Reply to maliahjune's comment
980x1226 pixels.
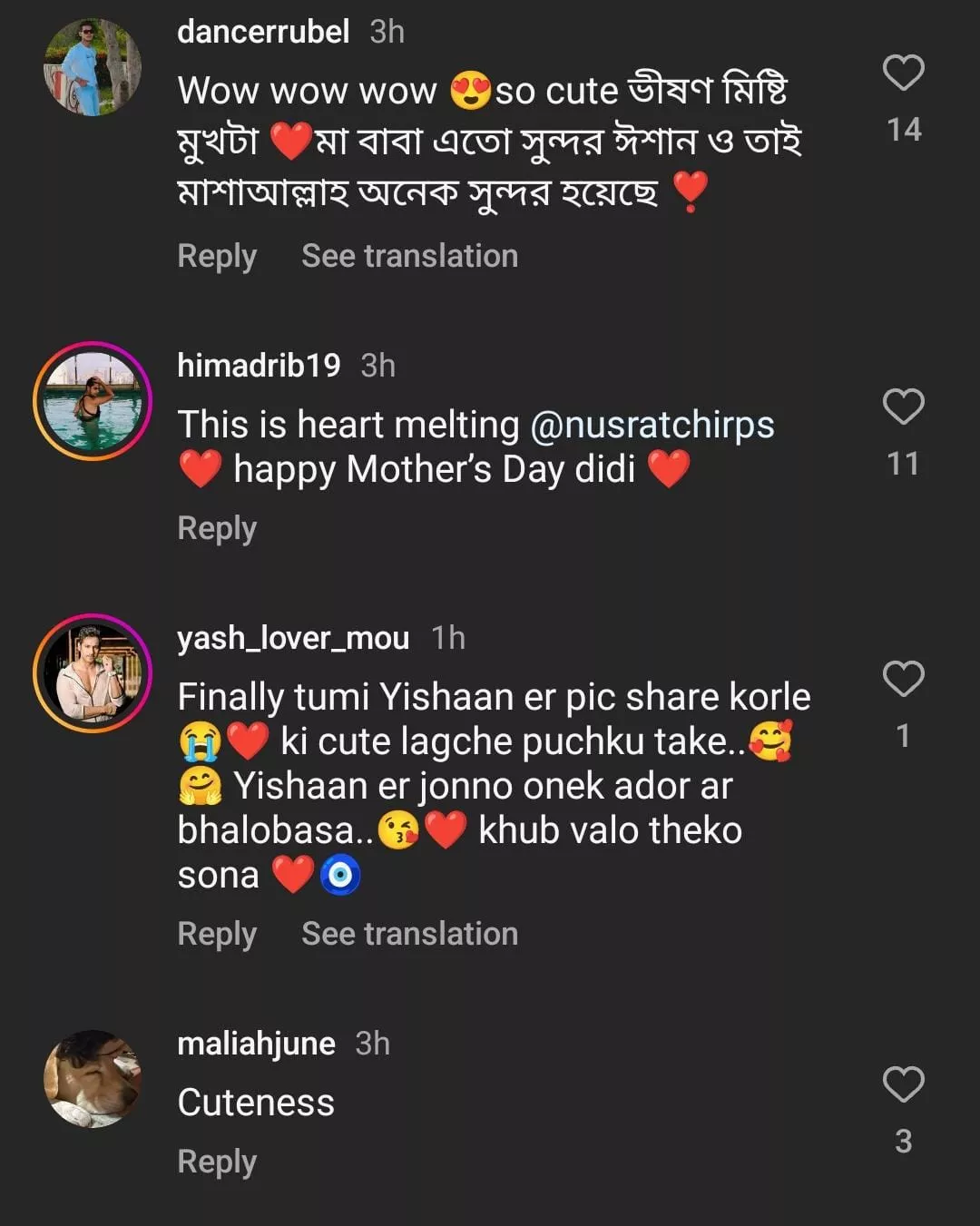pyautogui.click(x=217, y=1162)
